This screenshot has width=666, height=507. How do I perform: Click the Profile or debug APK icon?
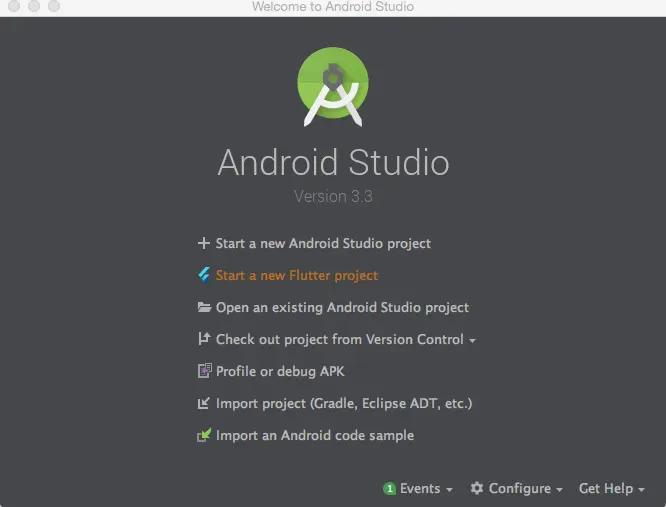pyautogui.click(x=204, y=371)
